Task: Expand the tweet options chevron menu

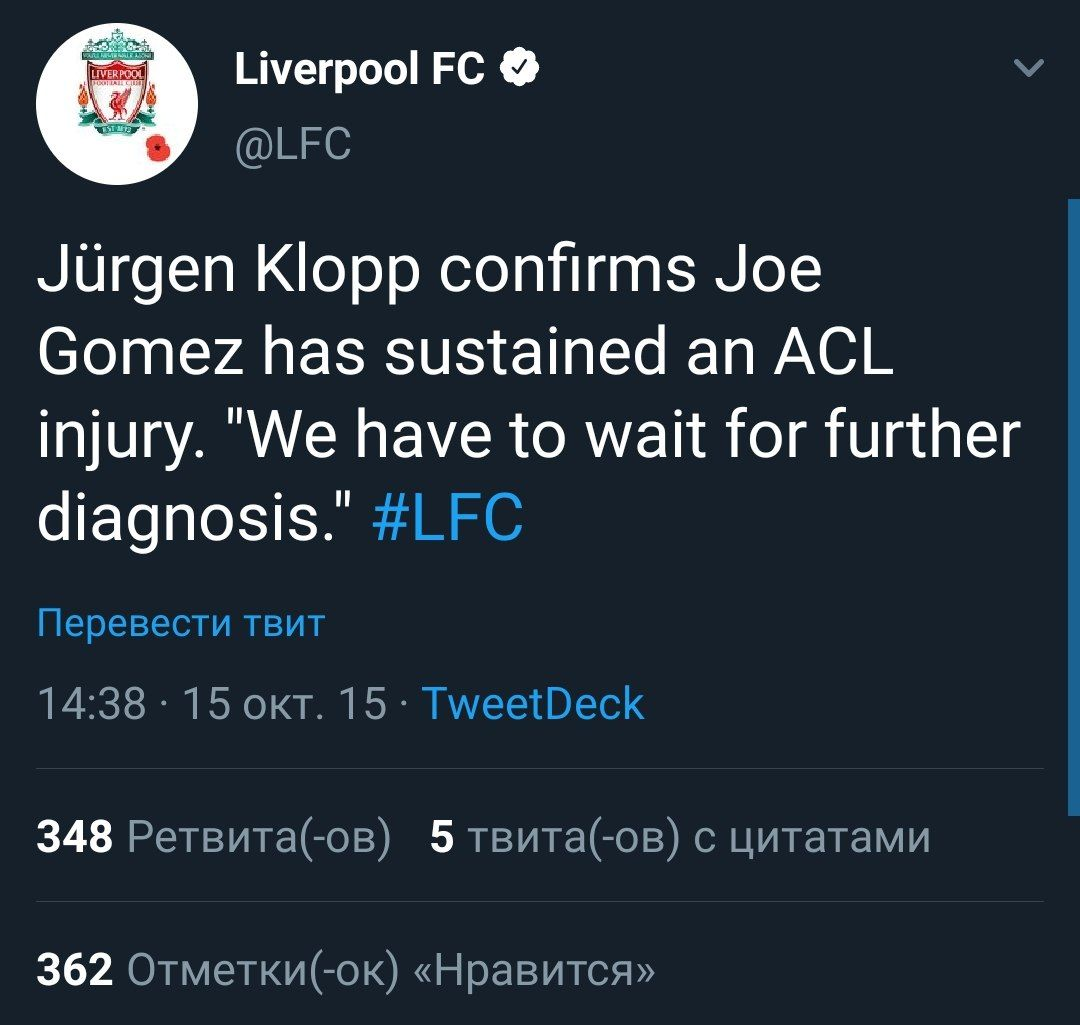Action: 1028,69
